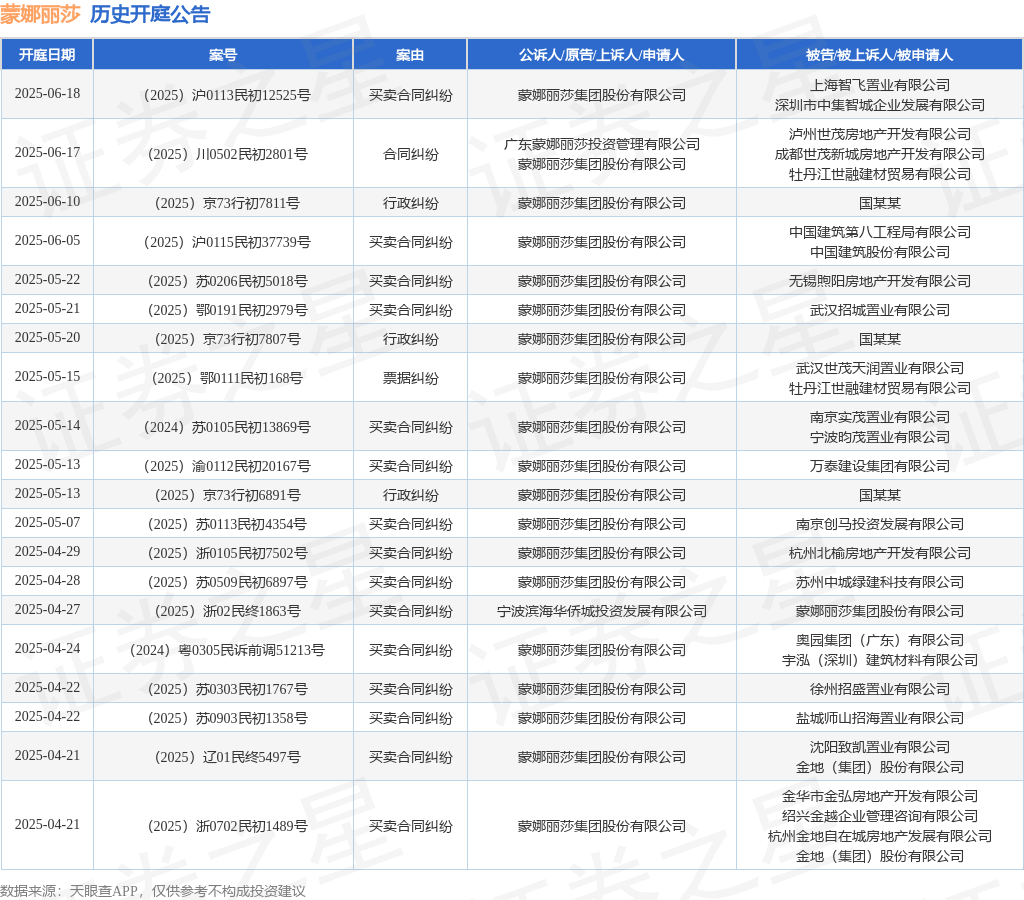Click the 票据纠纷 cause cell

[410, 378]
